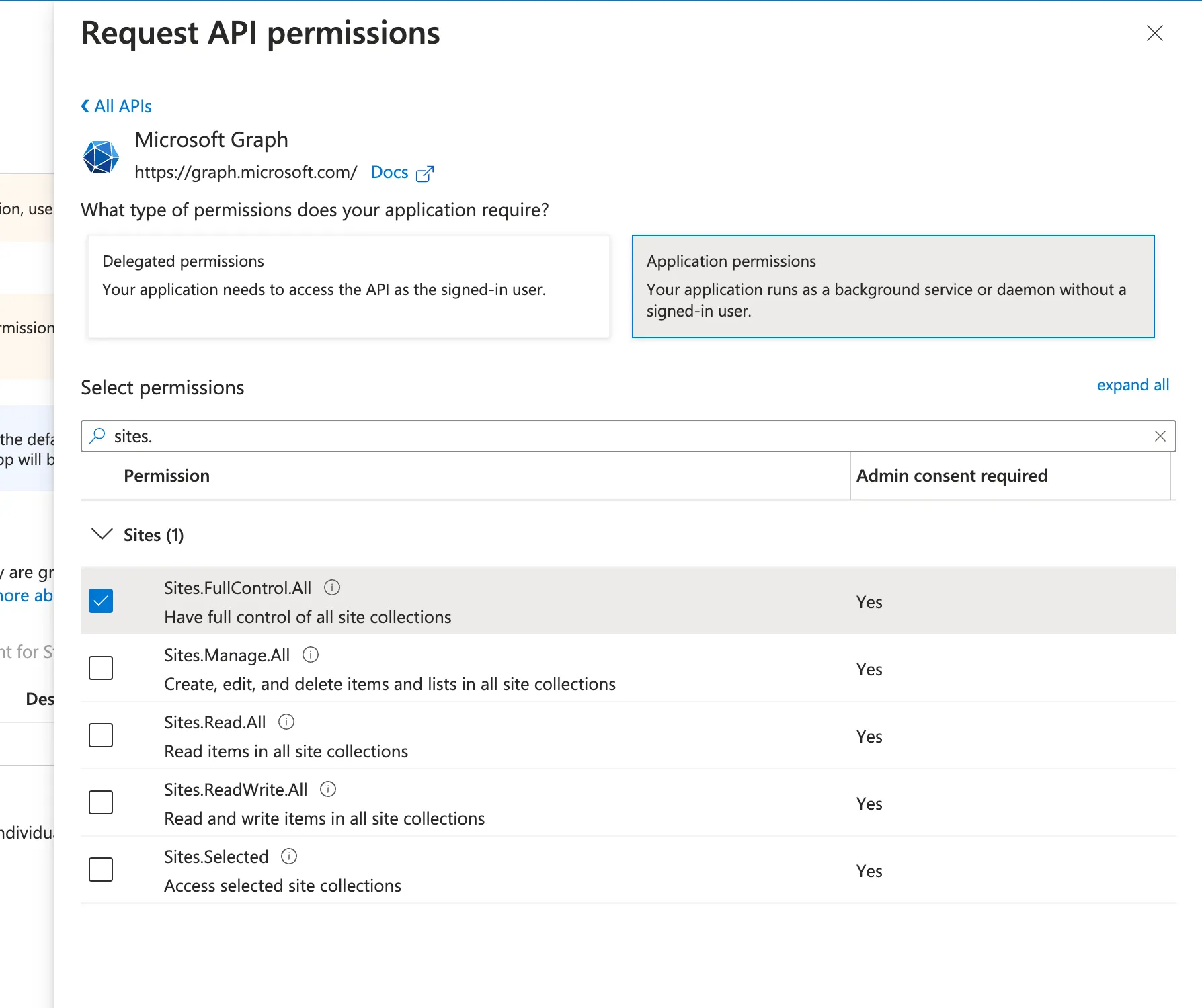Open the Microsoft Graph Docs link
The image size is (1202, 1008).
coord(390,173)
